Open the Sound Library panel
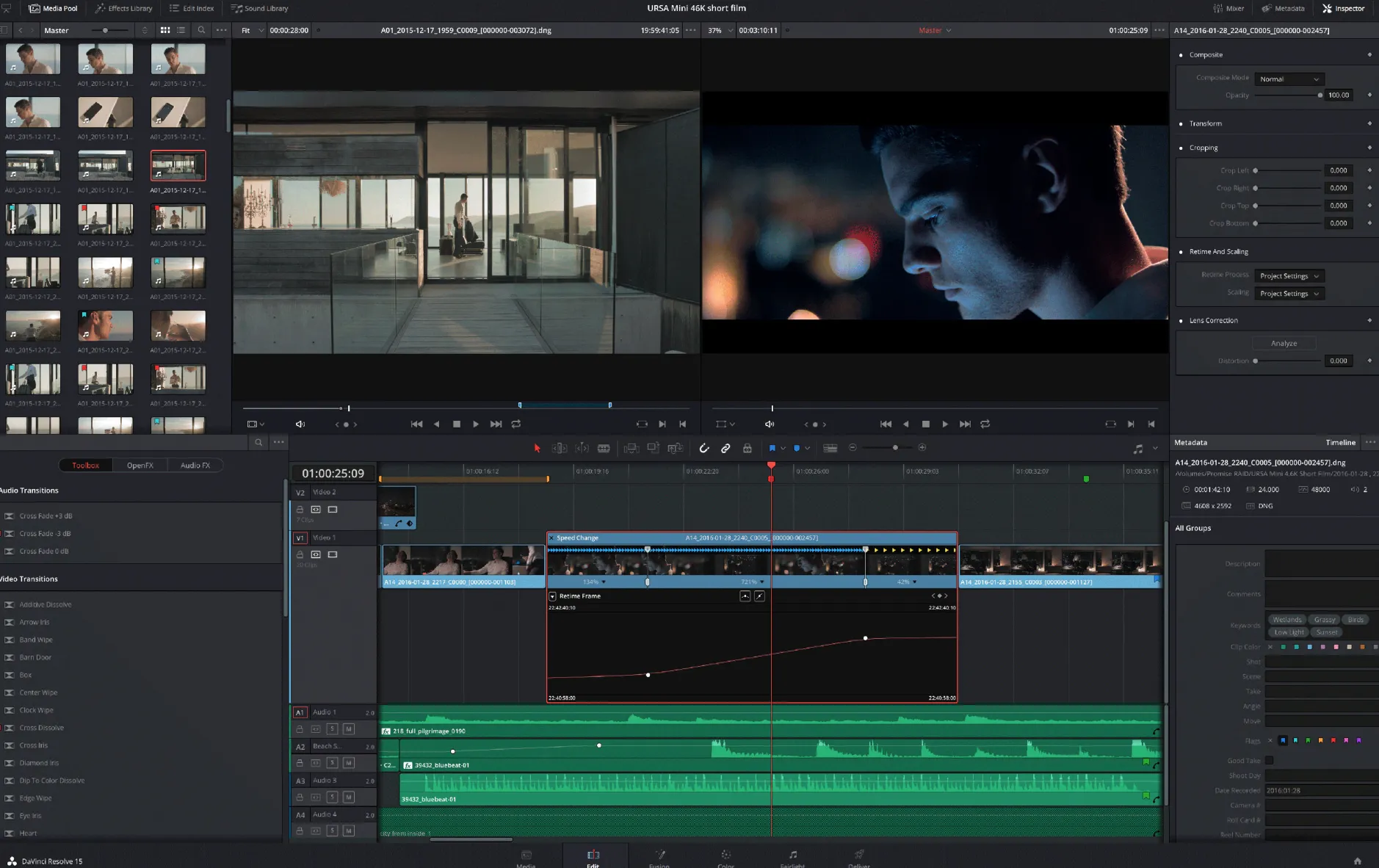This screenshot has height=868, width=1379. (259, 8)
